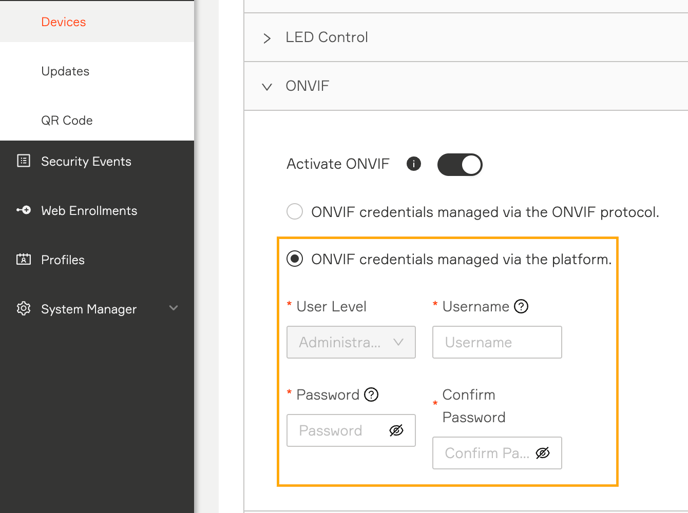688x513 pixels.
Task: Click into the Username input field
Action: point(497,342)
